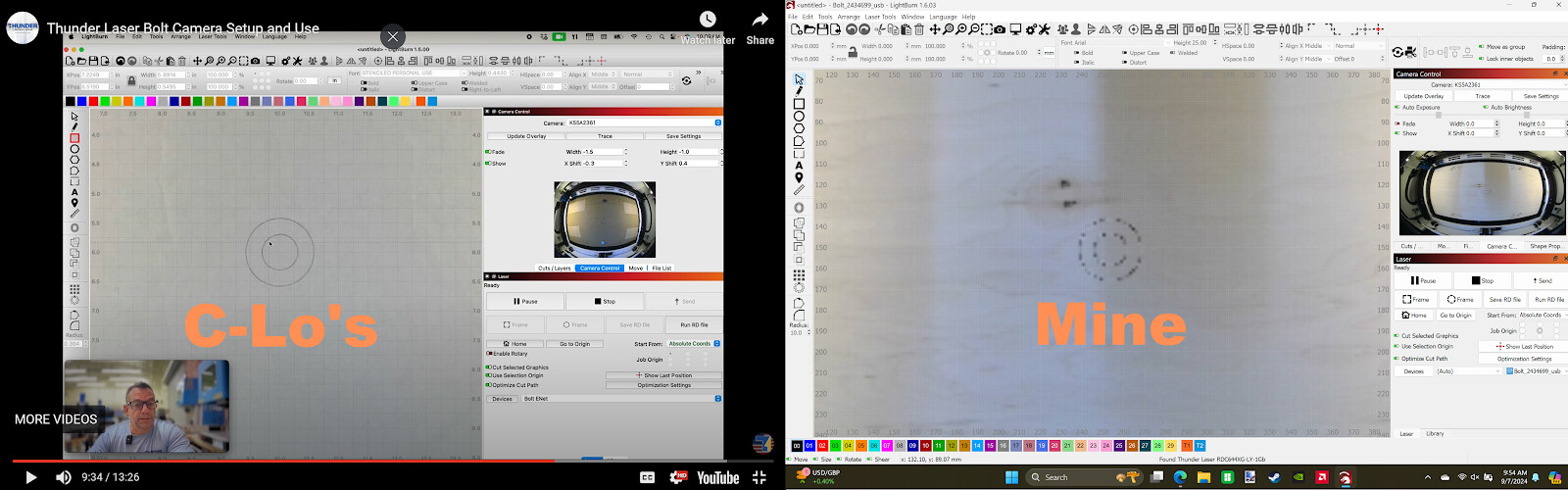Open the Font Arial dropdown in the right LightBurn
The width and height of the screenshot is (1568, 490).
(1117, 43)
